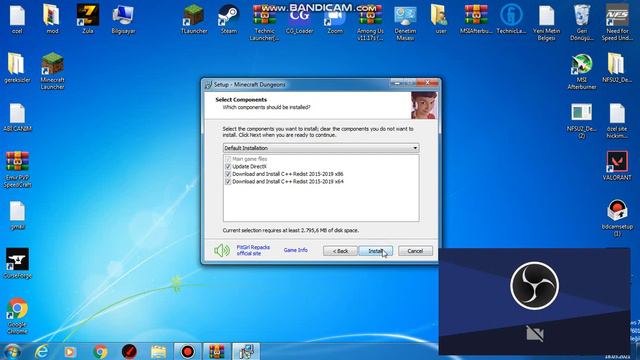Image resolution: width=640 pixels, height=360 pixels.
Task: Open the Among Us archive icon
Action: pos(370,22)
